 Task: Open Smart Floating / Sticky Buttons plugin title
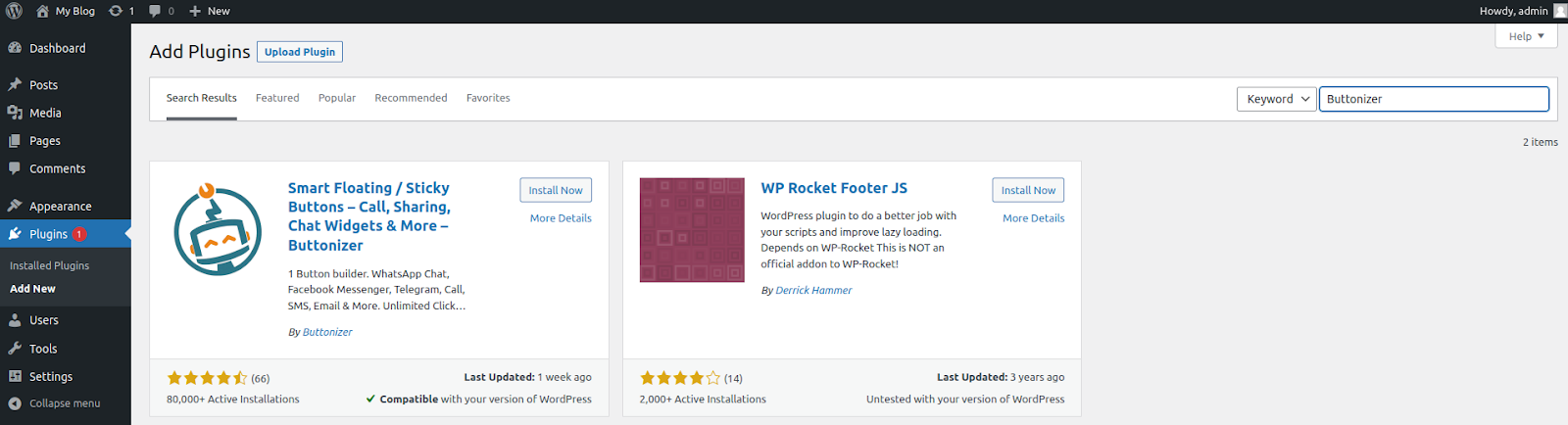tap(369, 216)
